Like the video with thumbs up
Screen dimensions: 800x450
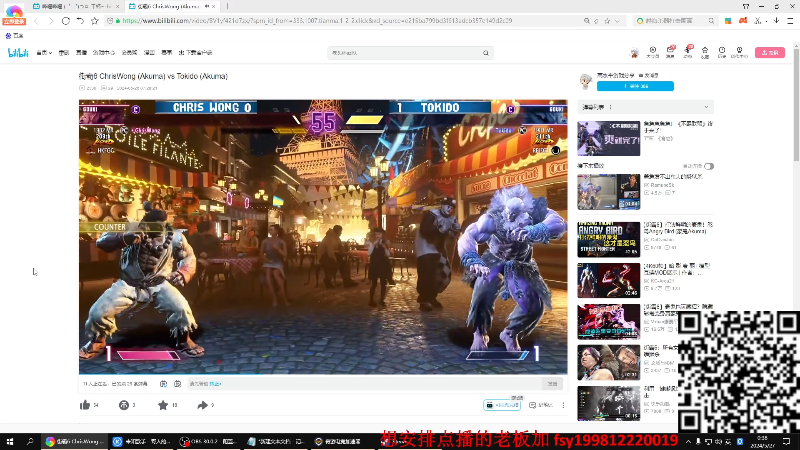[x=85, y=405]
